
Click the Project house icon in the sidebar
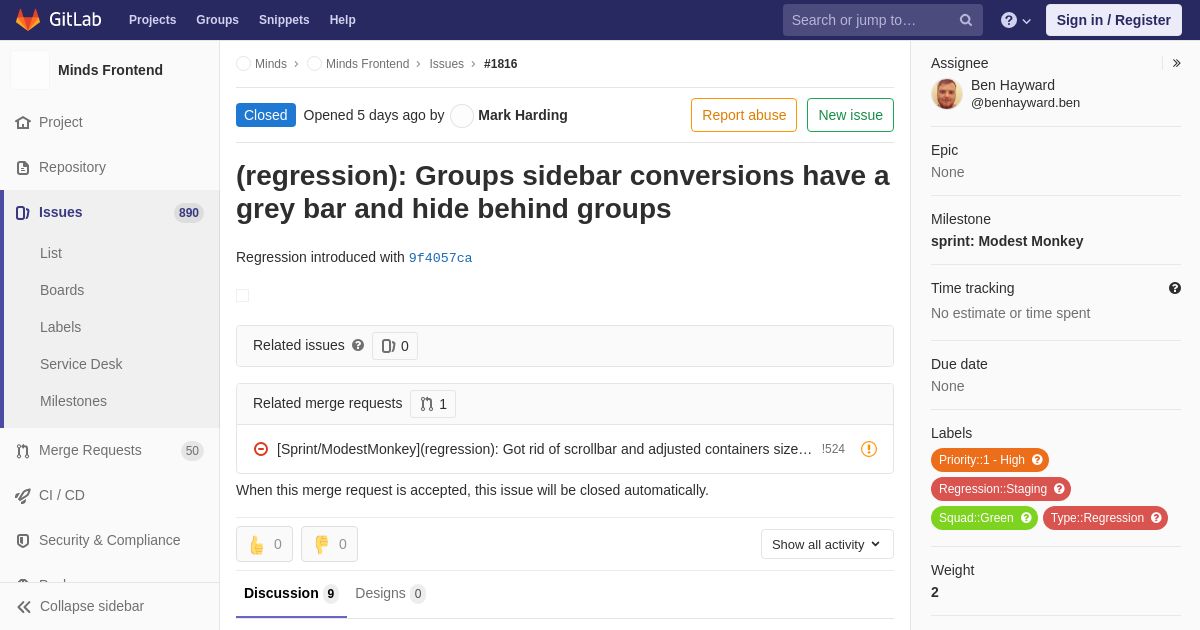23,122
